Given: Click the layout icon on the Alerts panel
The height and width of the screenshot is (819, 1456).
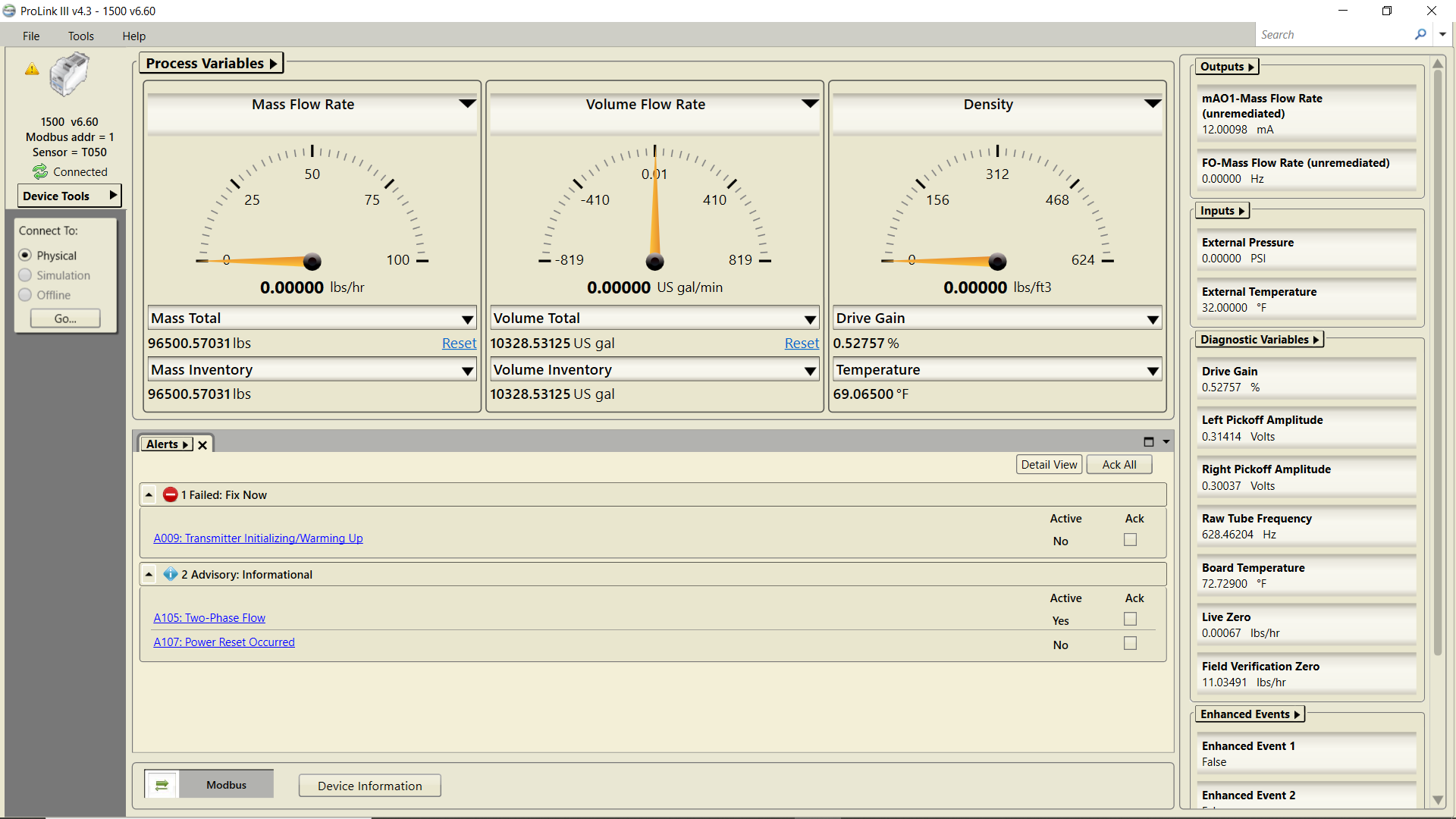Looking at the screenshot, I should point(1149,441).
